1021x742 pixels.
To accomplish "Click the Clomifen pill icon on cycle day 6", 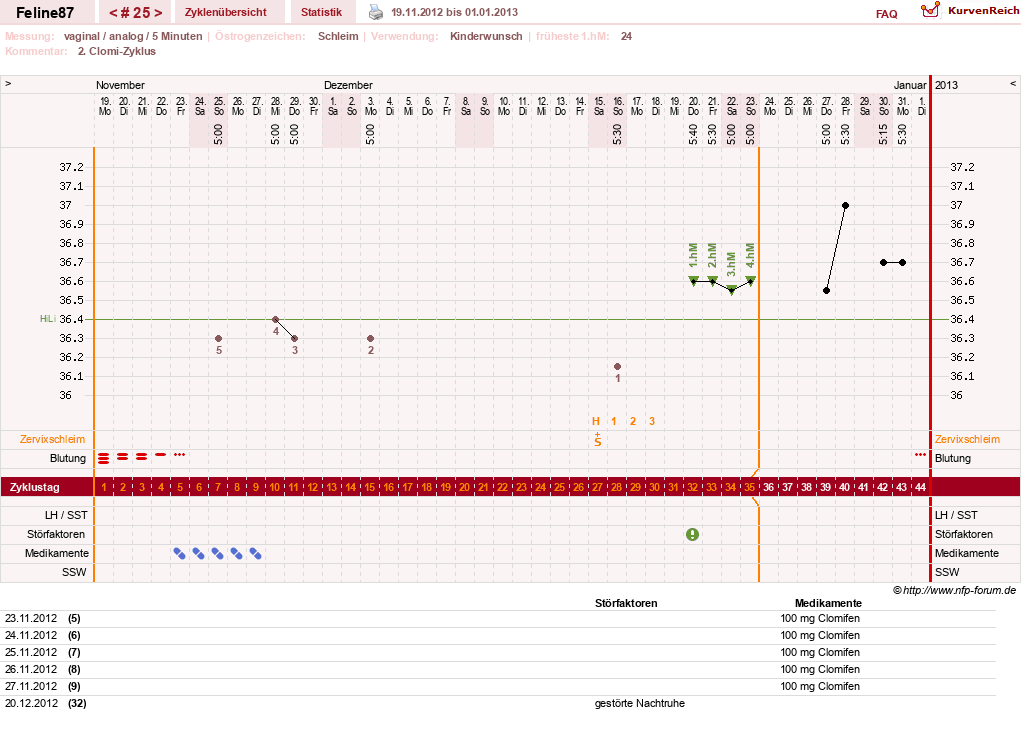I will tap(199, 553).
